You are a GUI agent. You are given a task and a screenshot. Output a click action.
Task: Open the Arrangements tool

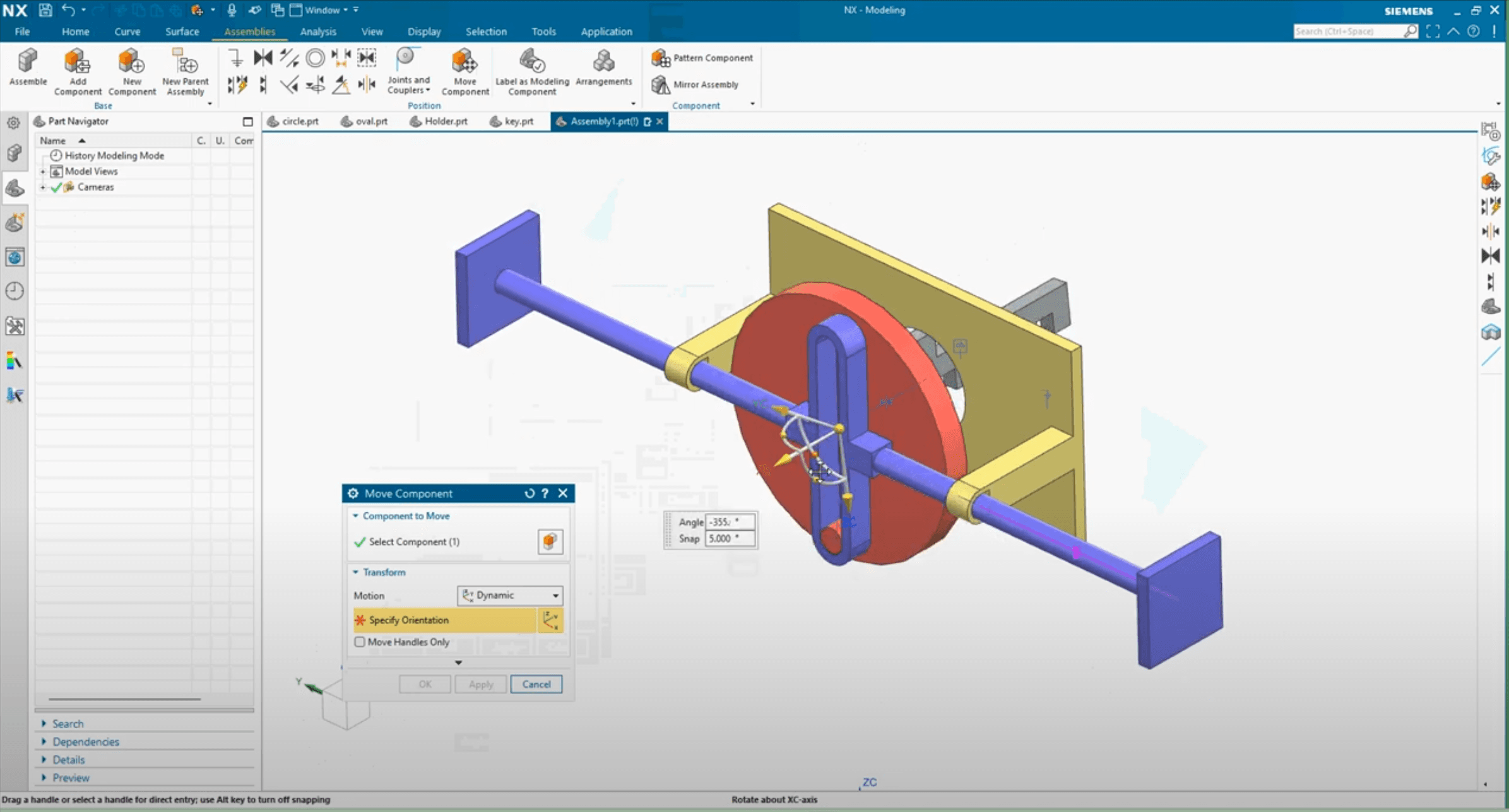click(x=603, y=62)
